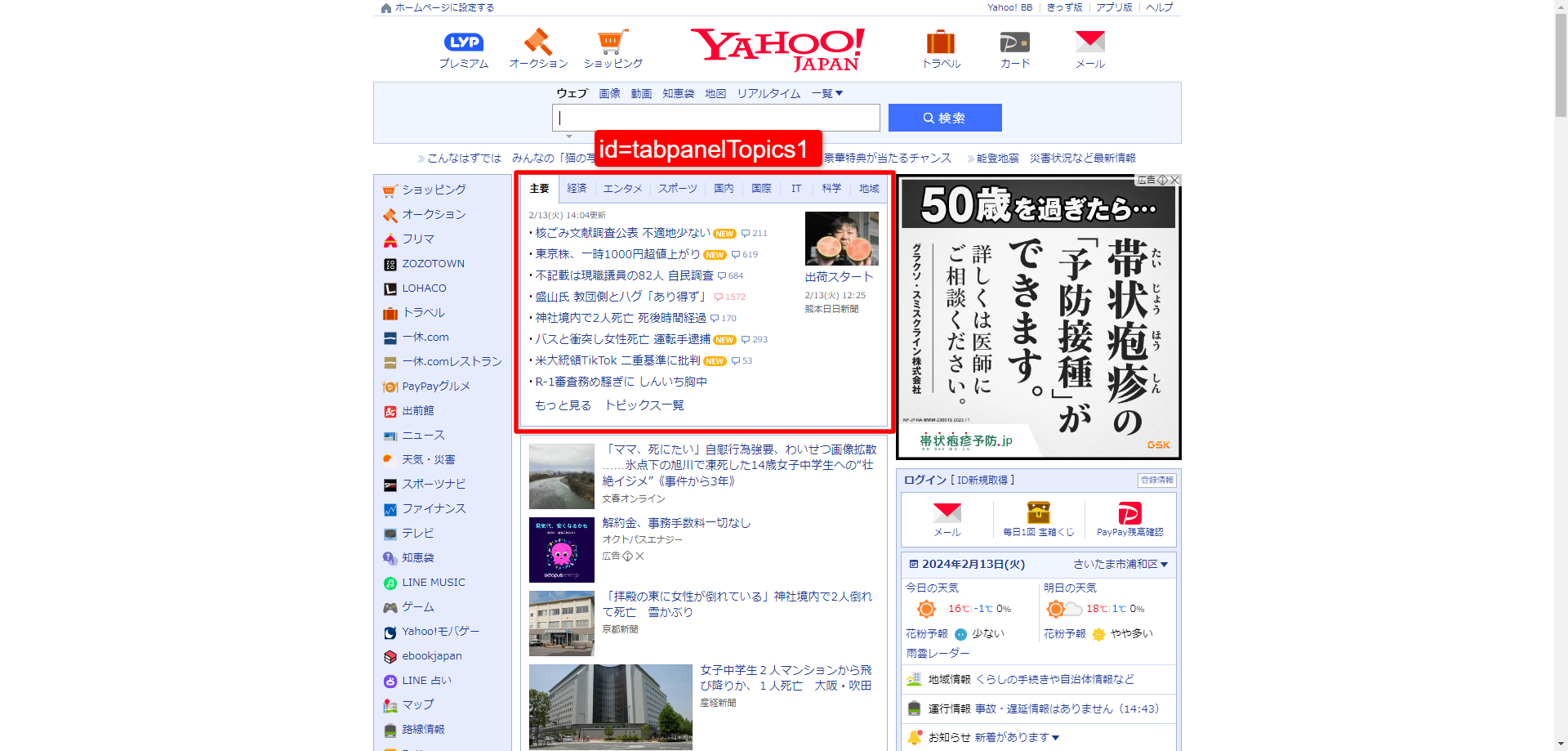This screenshot has width=1568, height=751.
Task: Open comments count 1572 on 盛山氏 headline
Action: coord(729,297)
